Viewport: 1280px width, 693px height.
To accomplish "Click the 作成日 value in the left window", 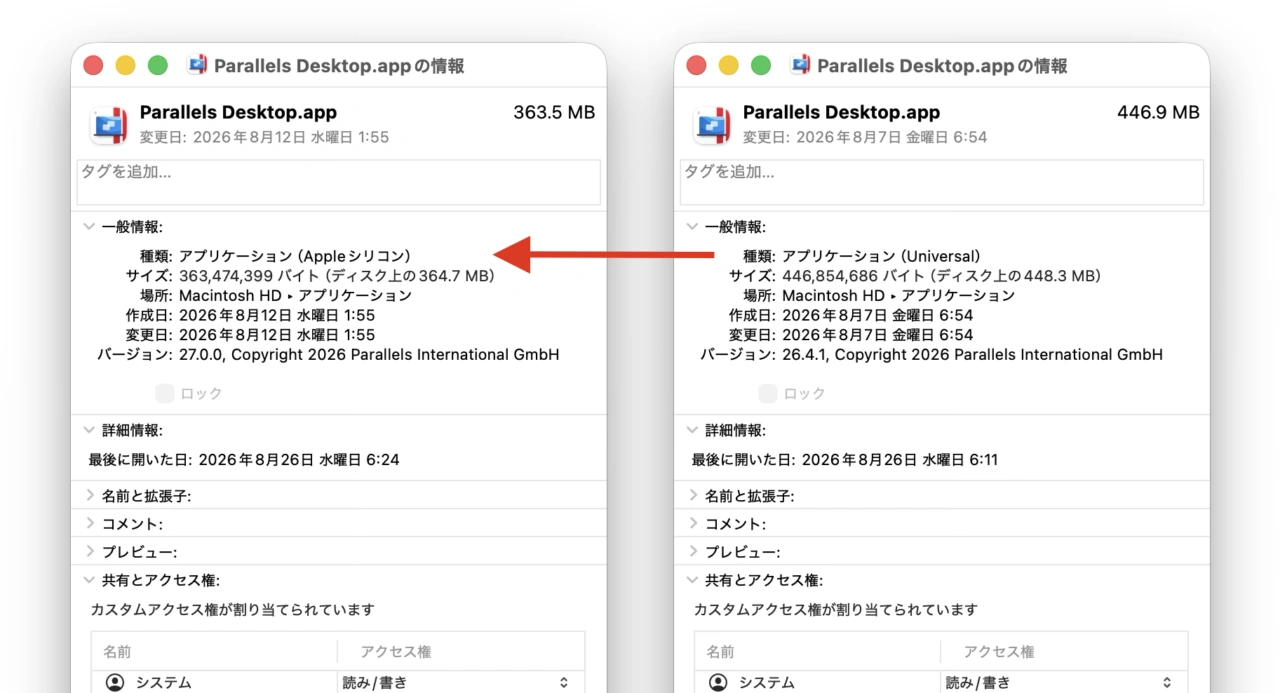I will click(x=277, y=315).
